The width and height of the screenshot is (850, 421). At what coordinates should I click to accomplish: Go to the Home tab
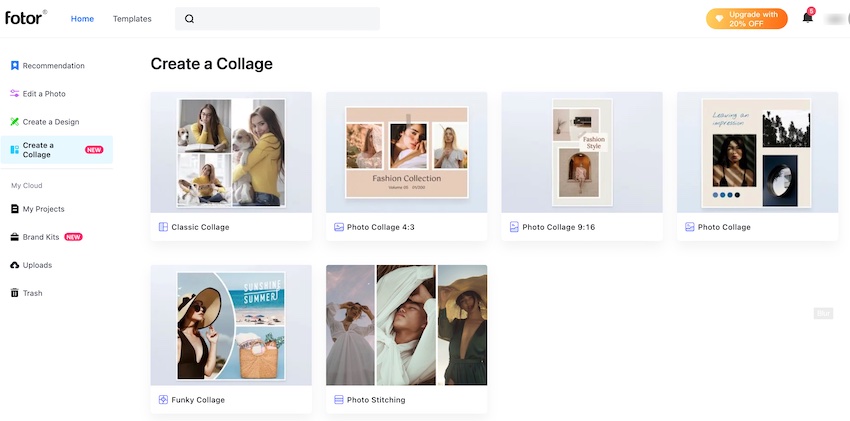click(x=82, y=18)
